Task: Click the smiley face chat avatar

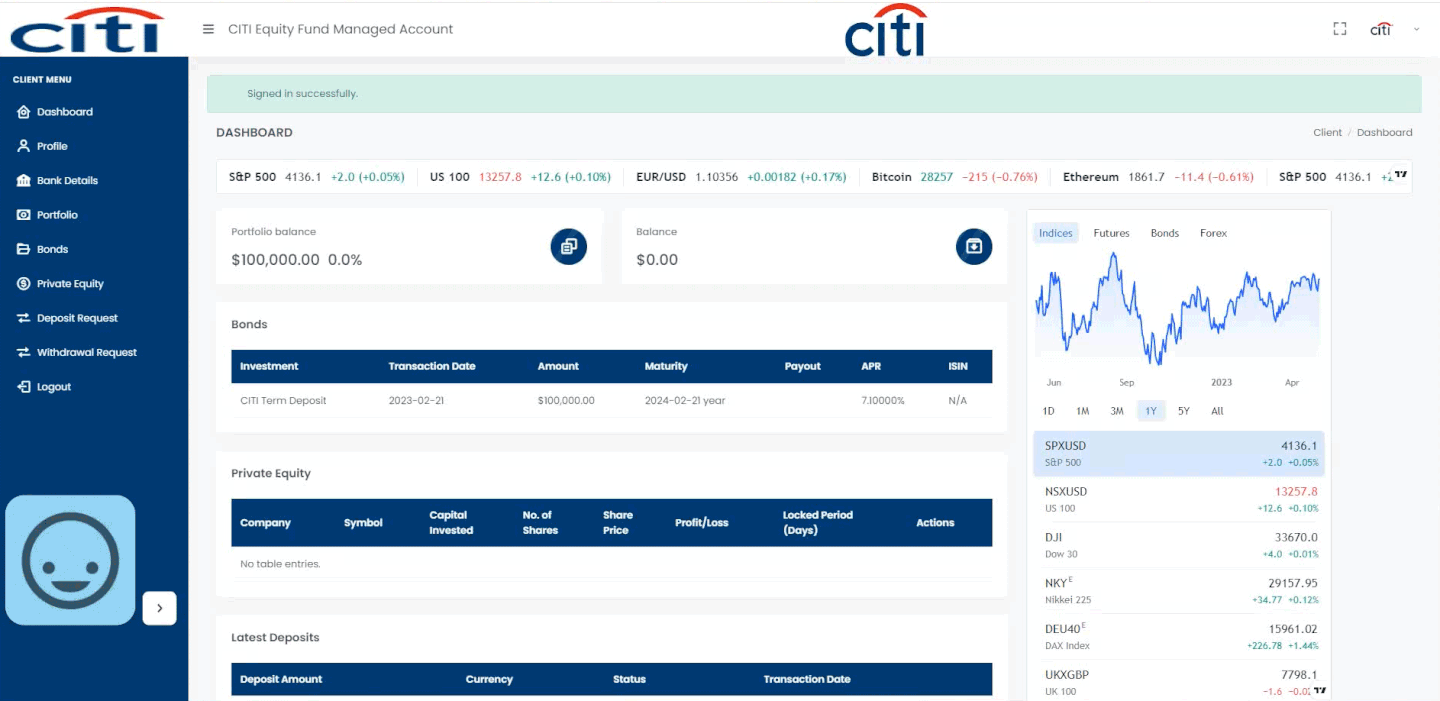Action: point(70,560)
